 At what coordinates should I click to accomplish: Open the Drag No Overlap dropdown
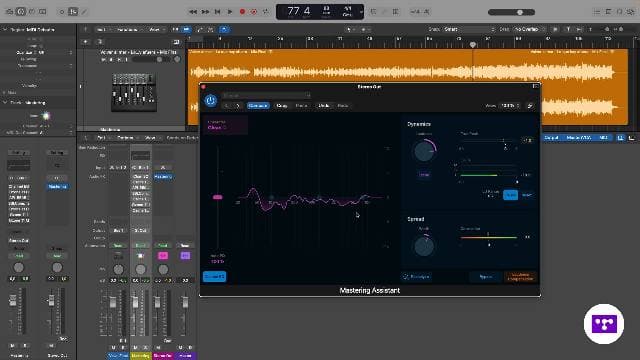[x=529, y=29]
